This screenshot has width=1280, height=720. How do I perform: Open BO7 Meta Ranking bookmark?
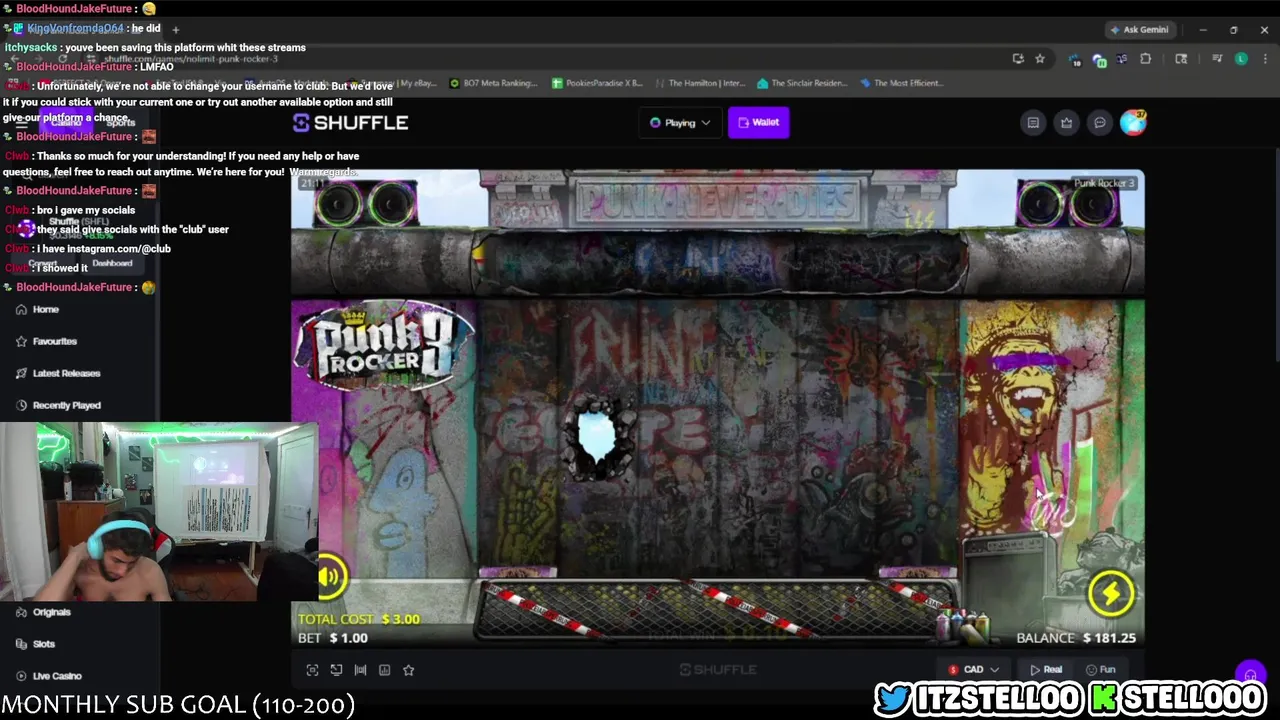pos(494,83)
